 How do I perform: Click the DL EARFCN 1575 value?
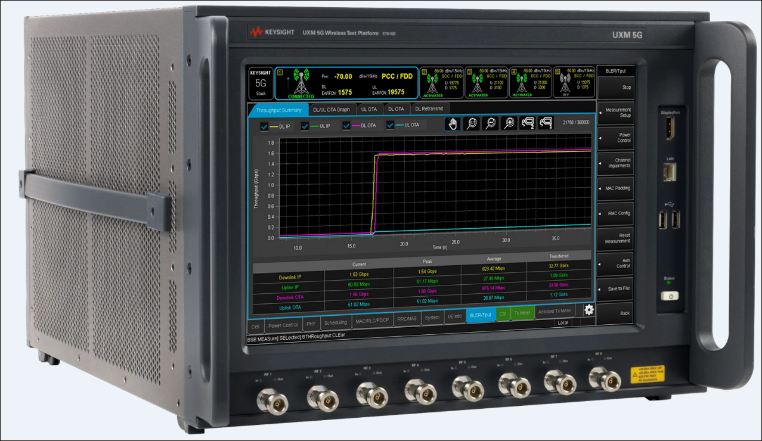[x=345, y=92]
